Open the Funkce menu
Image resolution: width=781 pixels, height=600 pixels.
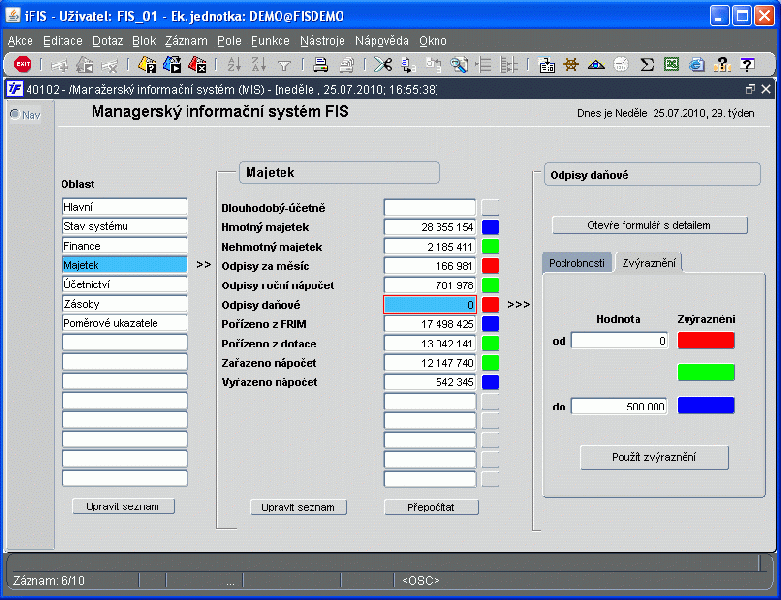pos(270,41)
